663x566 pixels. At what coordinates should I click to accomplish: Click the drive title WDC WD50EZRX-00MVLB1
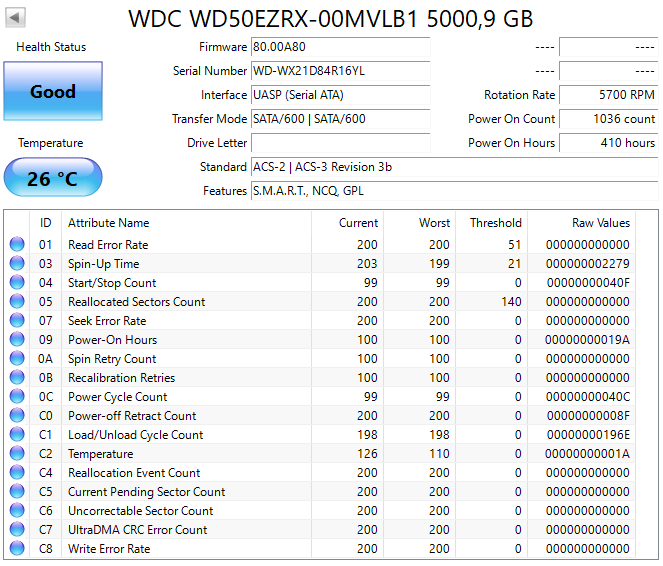(x=273, y=19)
